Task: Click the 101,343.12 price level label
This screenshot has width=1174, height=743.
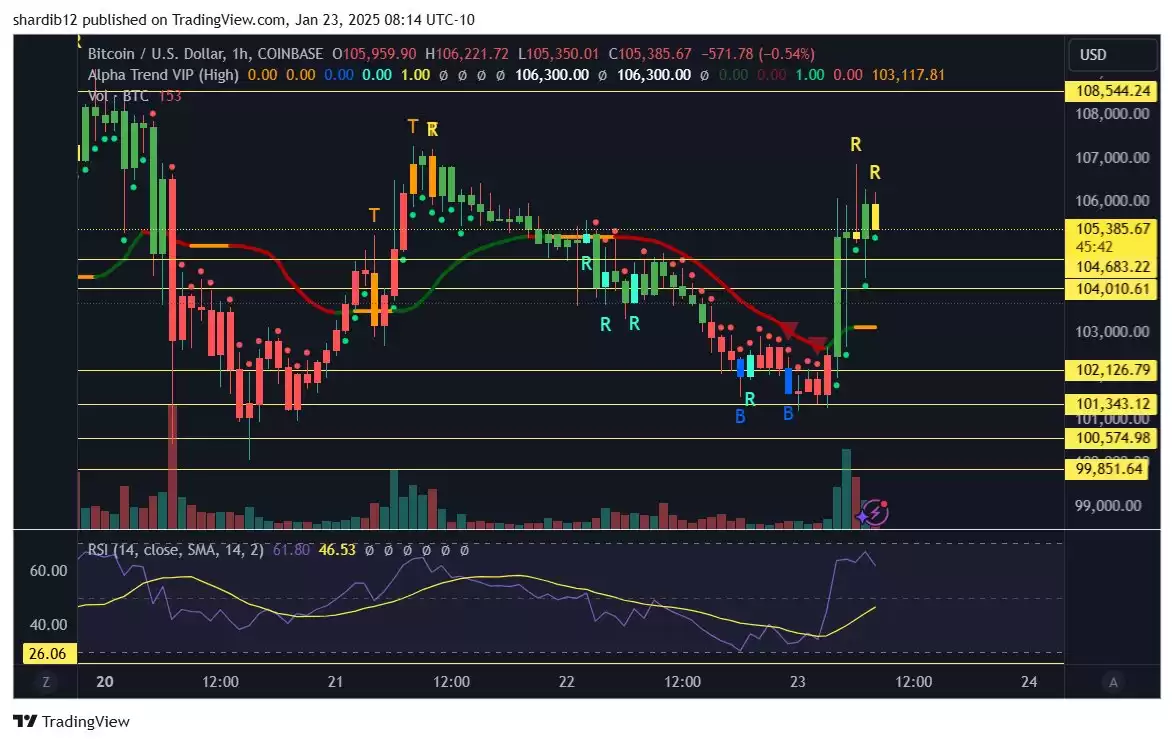Action: coord(1113,404)
